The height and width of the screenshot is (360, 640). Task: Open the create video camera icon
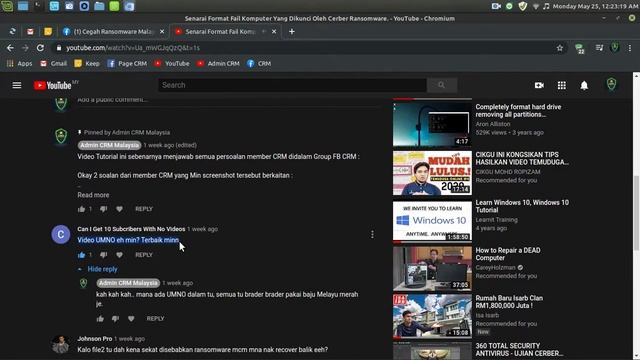click(539, 85)
